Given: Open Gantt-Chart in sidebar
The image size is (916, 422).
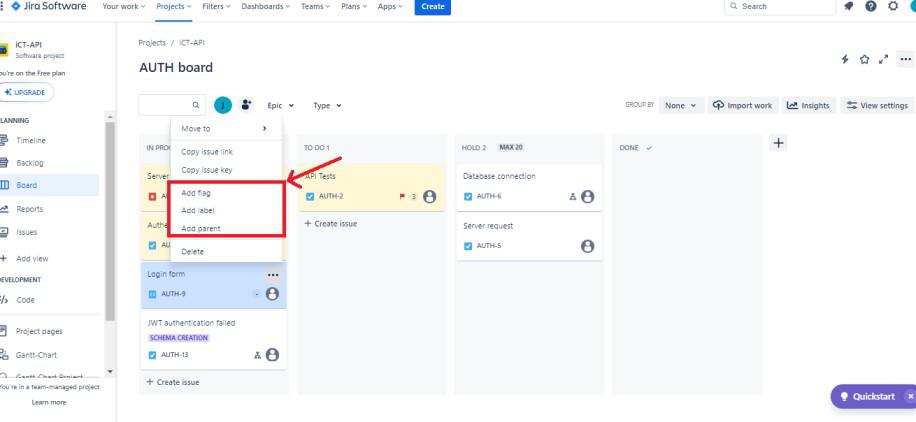Looking at the screenshot, I should click(36, 355).
